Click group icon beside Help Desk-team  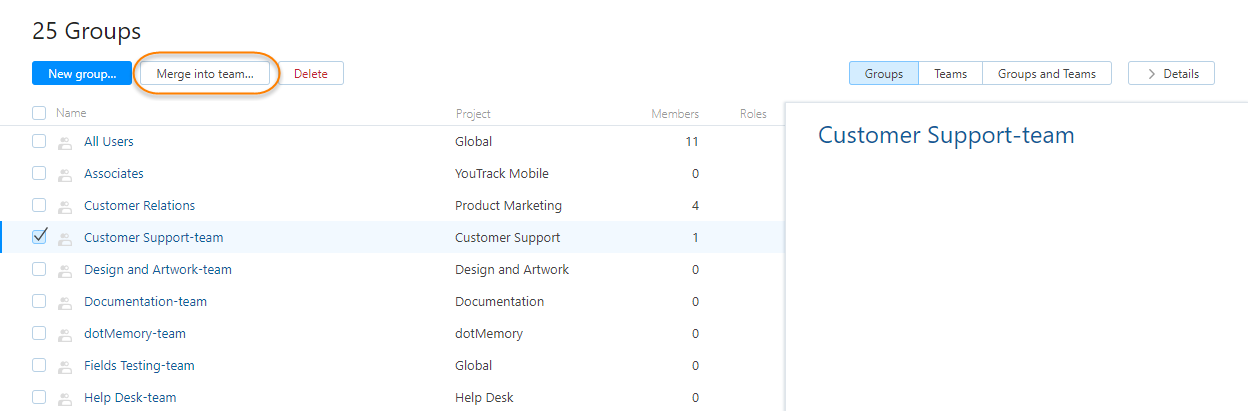65,398
